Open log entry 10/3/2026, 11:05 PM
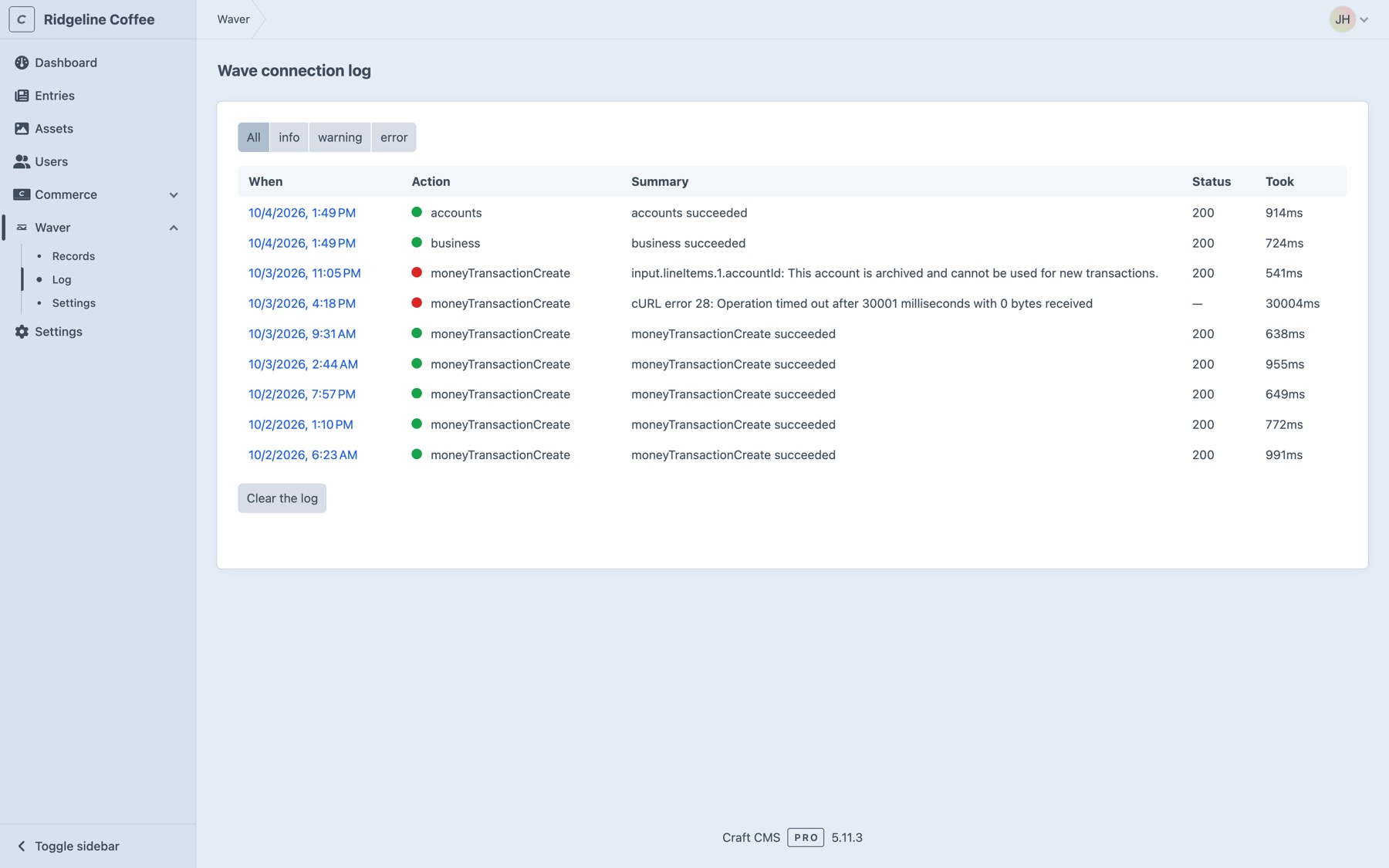The image size is (1389, 868). 304,273
